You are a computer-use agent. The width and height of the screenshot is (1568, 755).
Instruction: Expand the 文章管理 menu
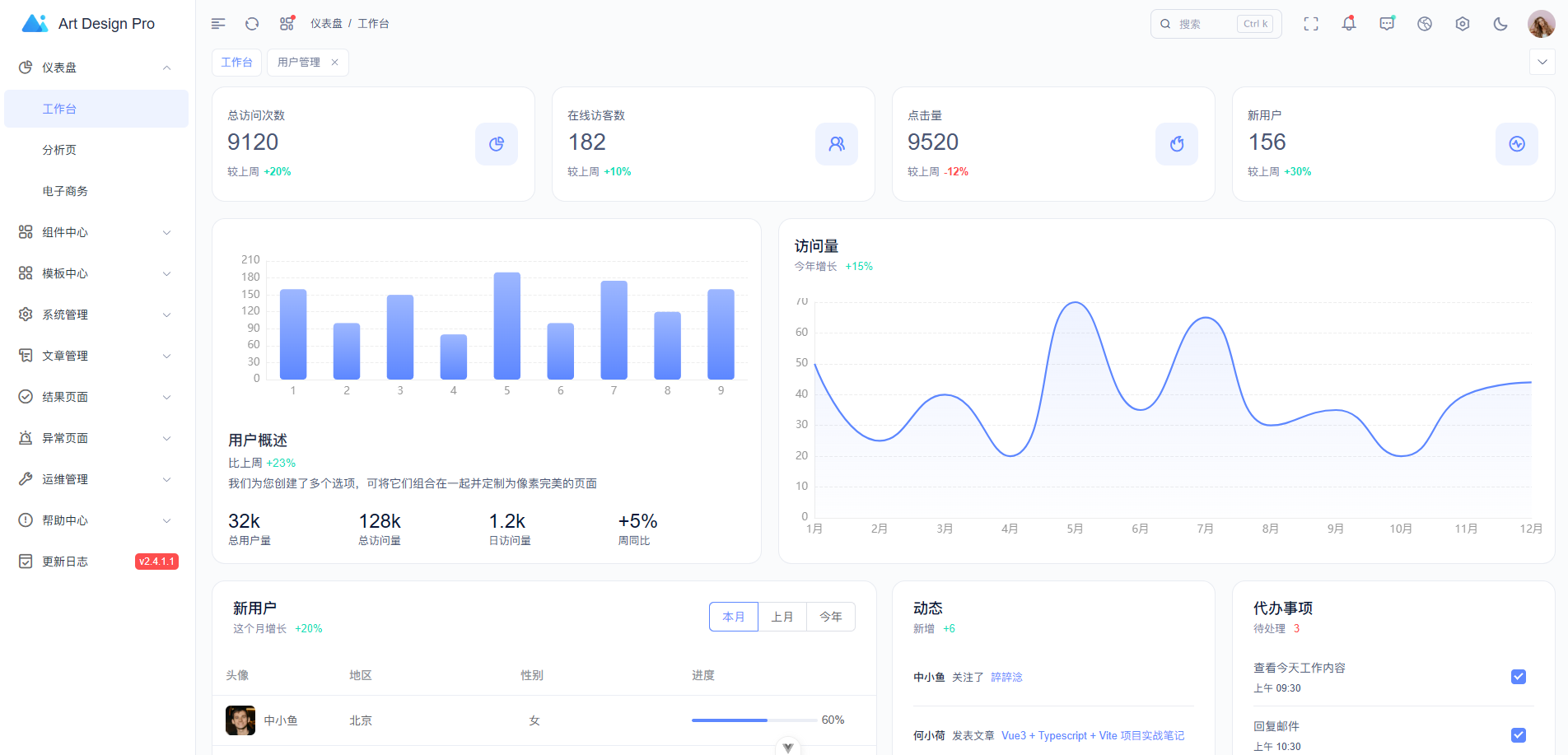tap(167, 356)
